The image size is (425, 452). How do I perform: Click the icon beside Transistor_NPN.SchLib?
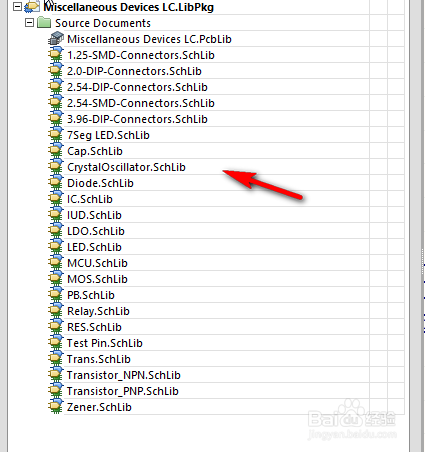56,375
